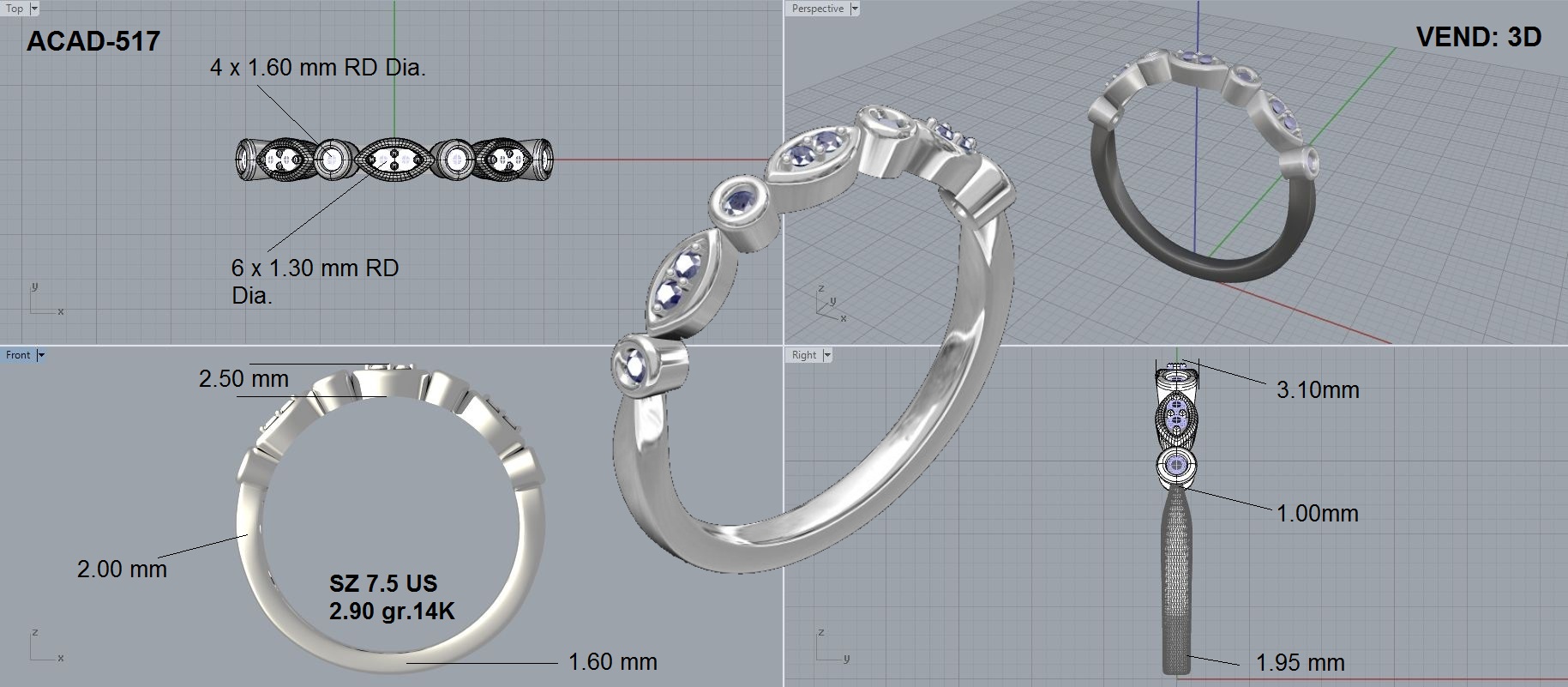
Task: Pick the wireframe ring shank in Right viewport
Action: (x=1177, y=580)
